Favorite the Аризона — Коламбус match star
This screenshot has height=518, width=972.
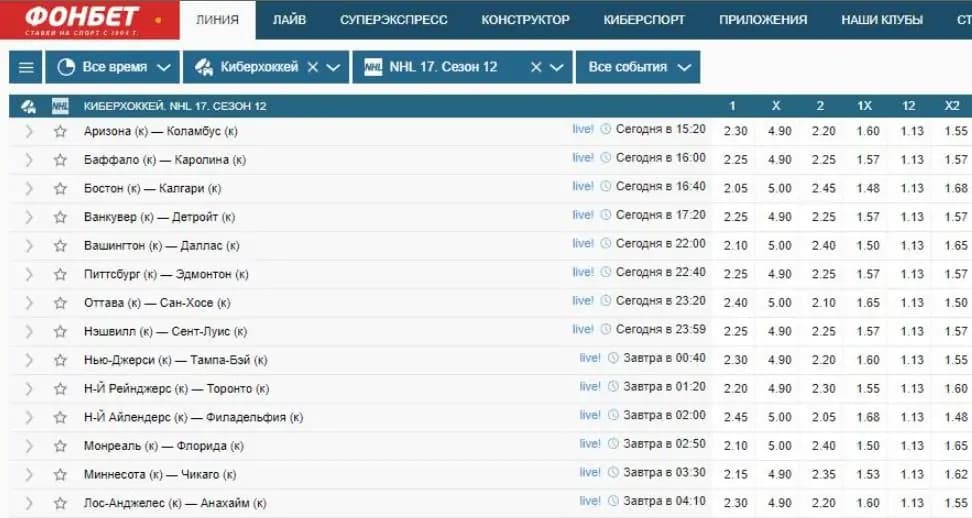(60, 131)
